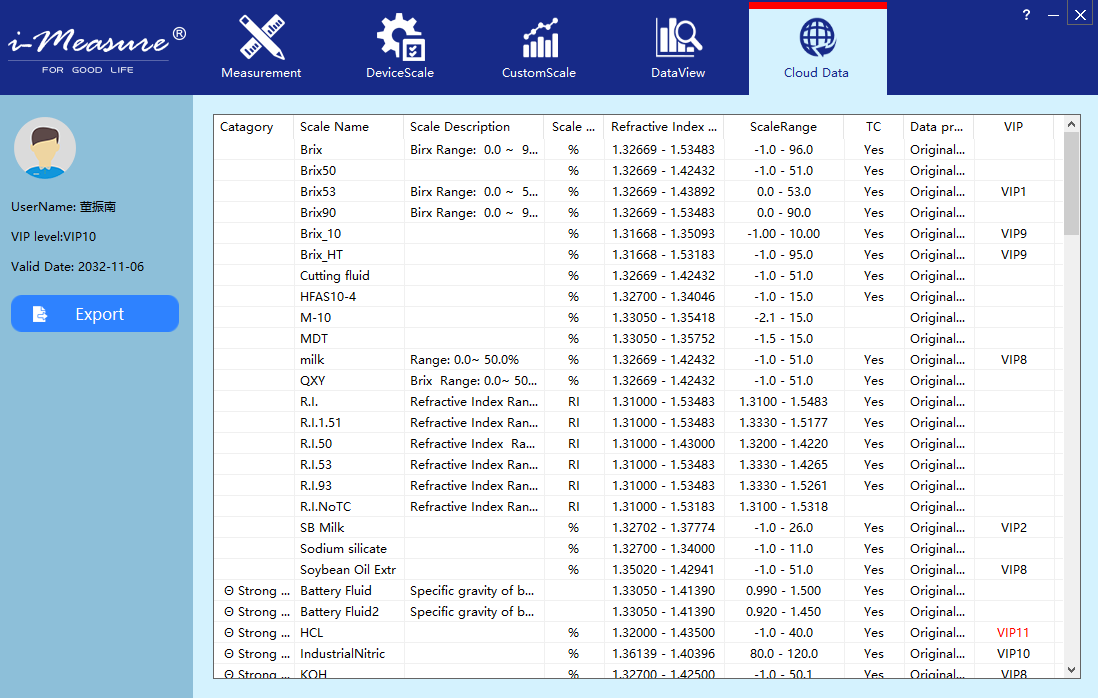Collapse the Strong group at Battery Fluid row
Image resolution: width=1098 pixels, height=698 pixels.
tap(229, 591)
